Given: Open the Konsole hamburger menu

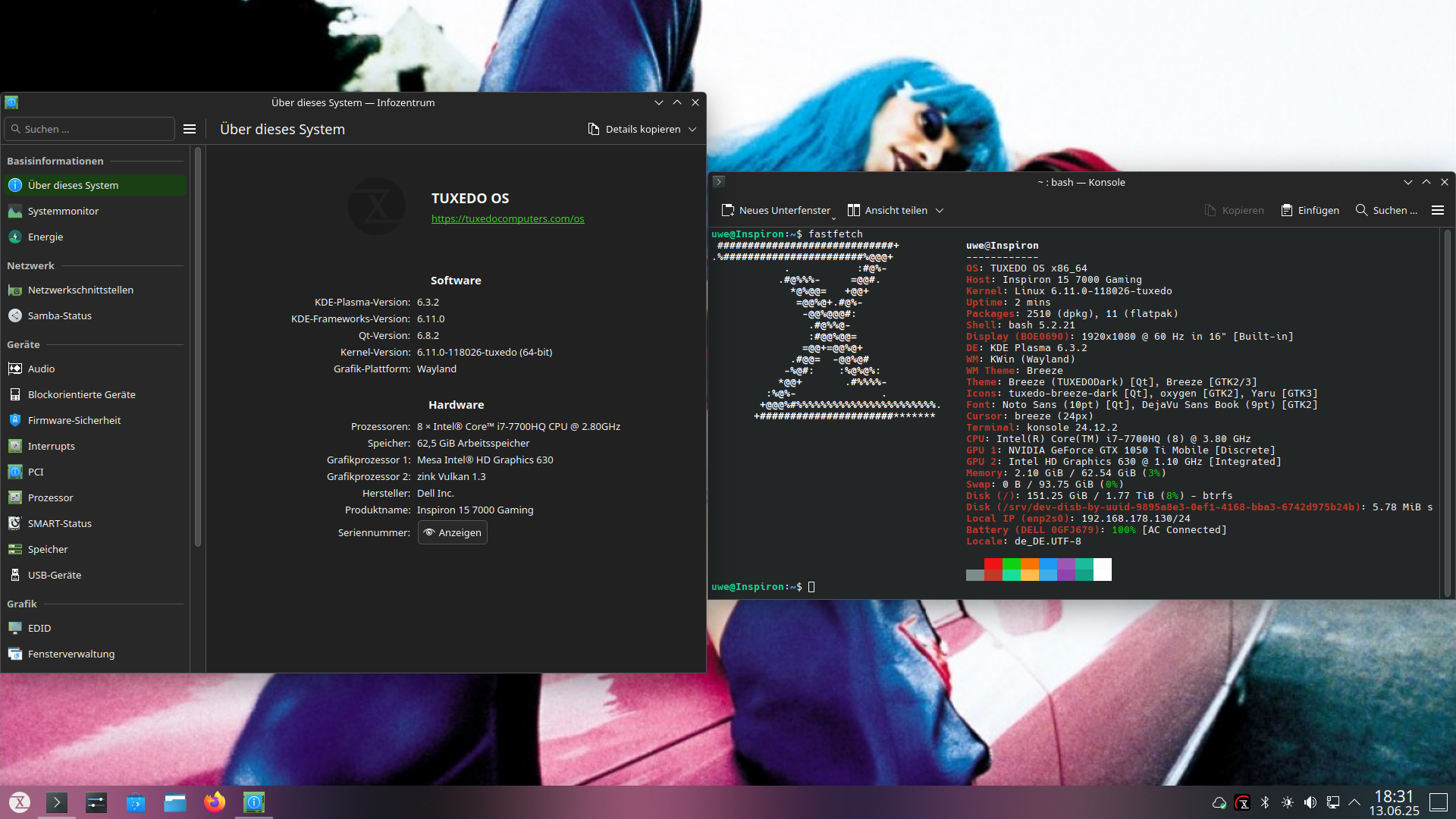Looking at the screenshot, I should 1438,210.
